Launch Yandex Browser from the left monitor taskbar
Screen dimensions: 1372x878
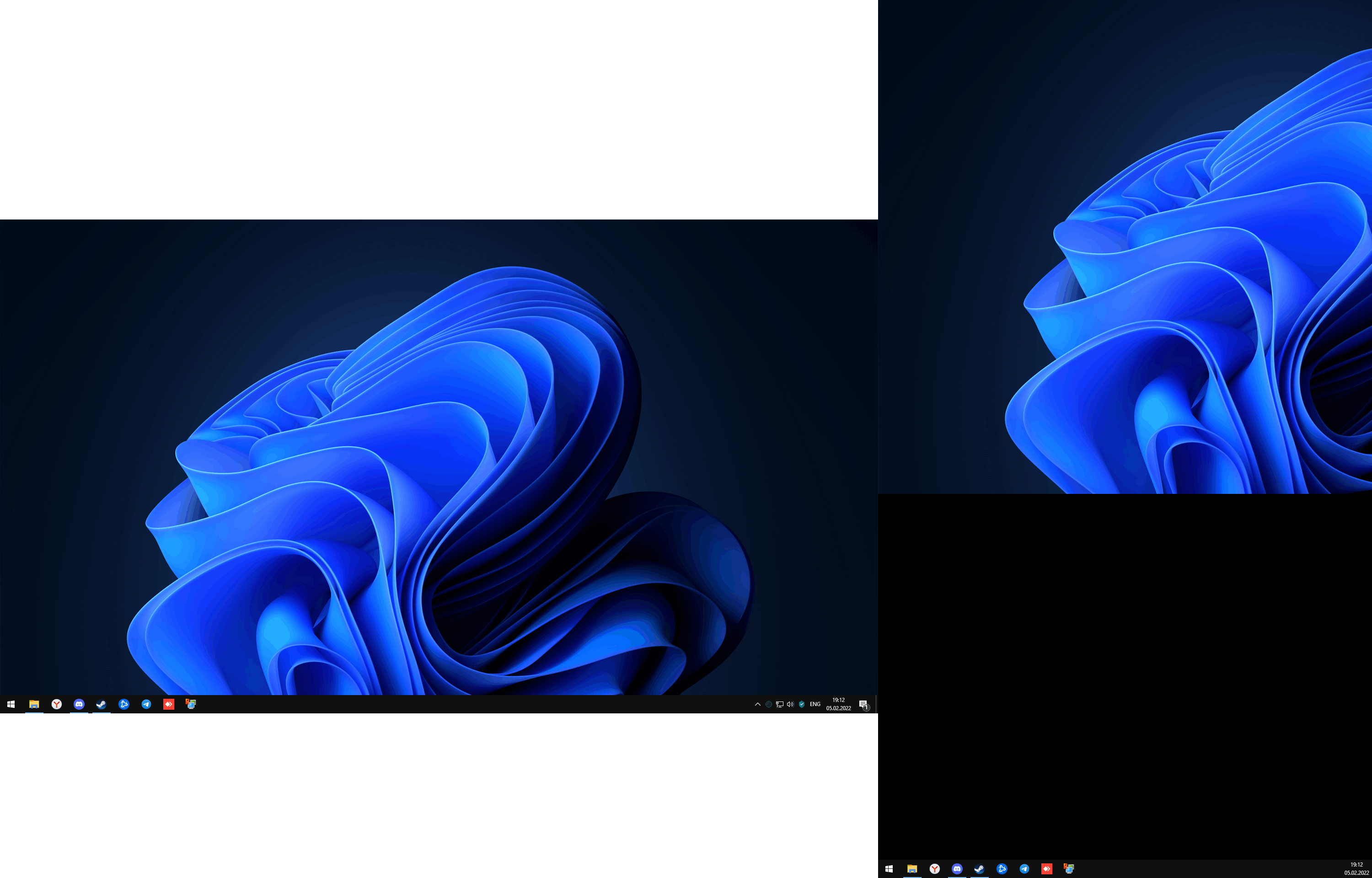(x=56, y=705)
